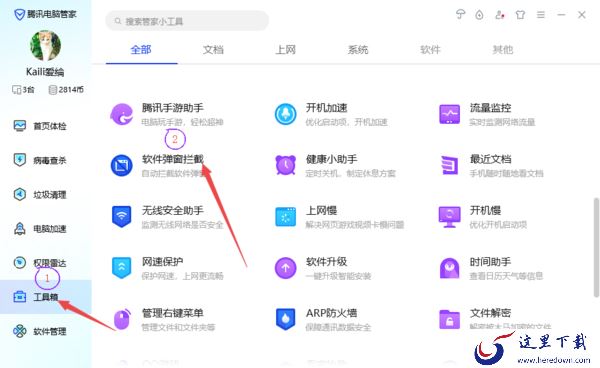This screenshot has height=368, width=600.
Task: Switch to the 其他 tab
Action: click(502, 49)
